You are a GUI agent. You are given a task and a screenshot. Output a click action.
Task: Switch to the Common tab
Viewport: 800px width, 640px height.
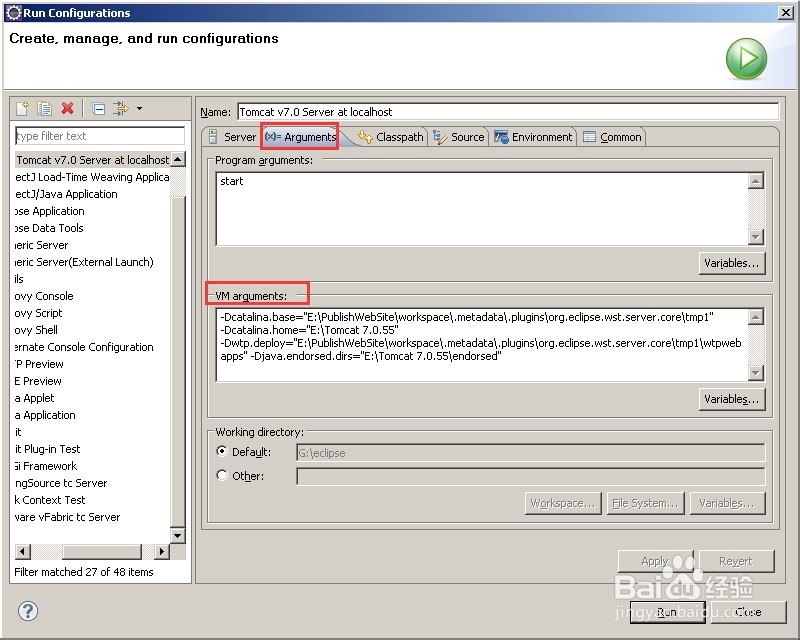[x=612, y=137]
